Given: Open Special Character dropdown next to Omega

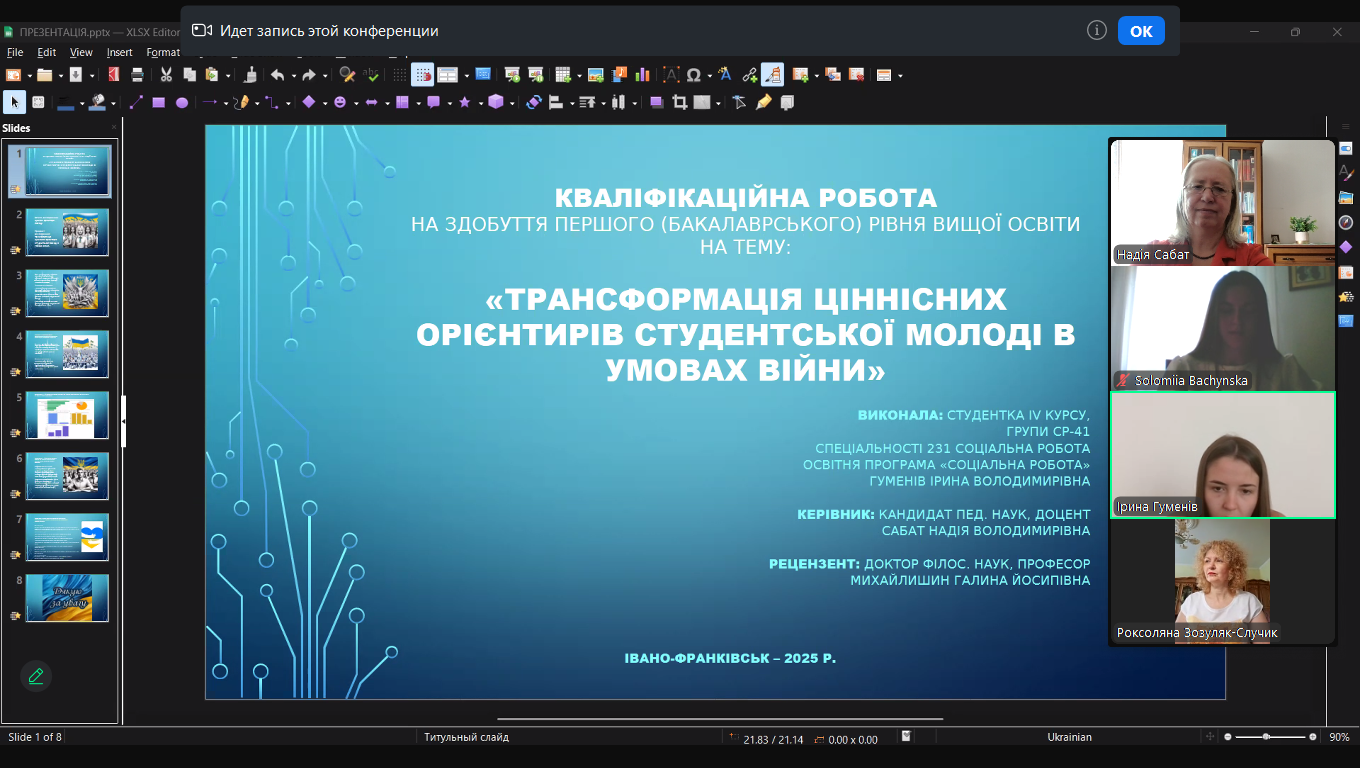Looking at the screenshot, I should click(x=709, y=76).
